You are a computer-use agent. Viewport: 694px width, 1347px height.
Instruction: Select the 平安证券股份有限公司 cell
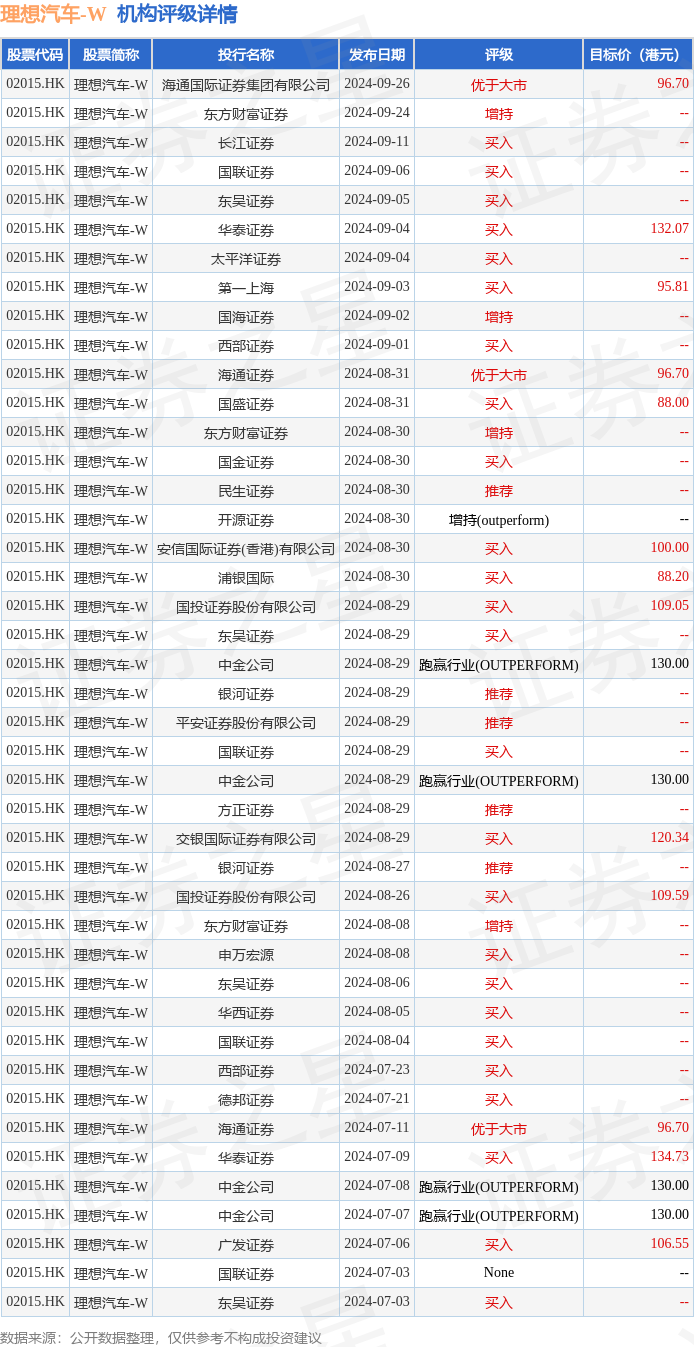click(246, 723)
